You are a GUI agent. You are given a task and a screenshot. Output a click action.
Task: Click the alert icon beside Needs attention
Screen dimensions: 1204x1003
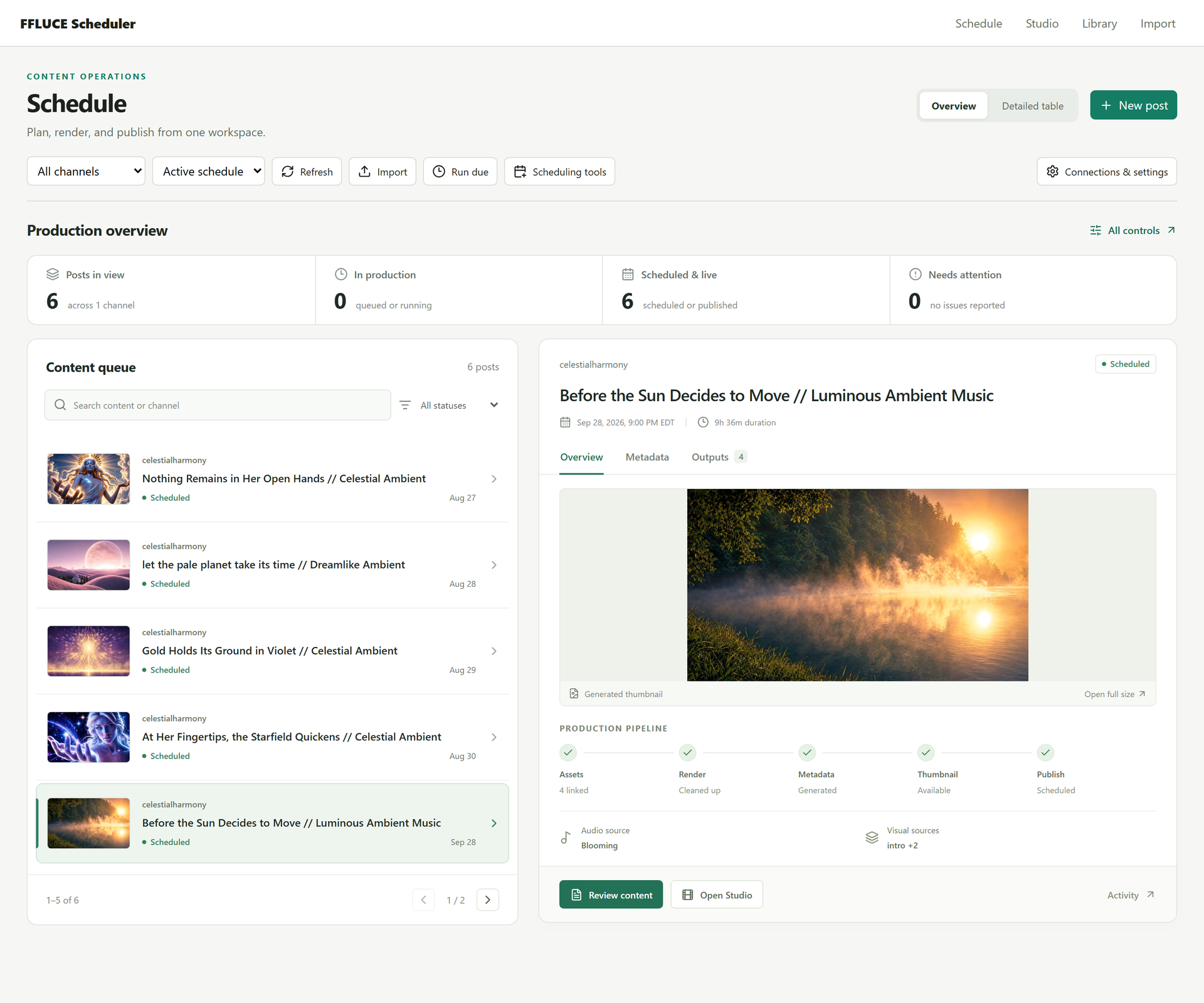(x=916, y=275)
